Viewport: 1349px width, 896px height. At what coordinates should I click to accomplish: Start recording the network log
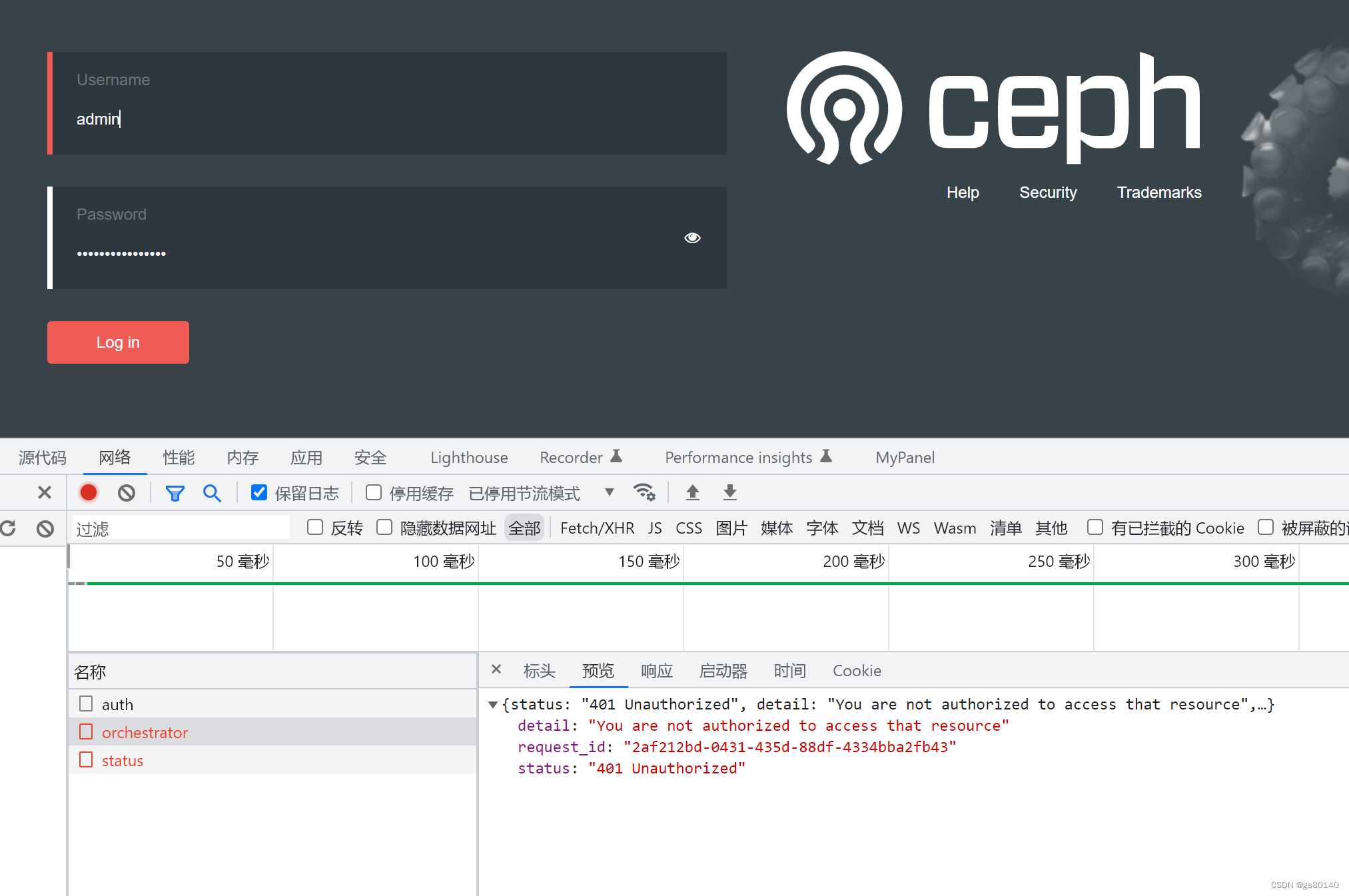click(x=88, y=492)
